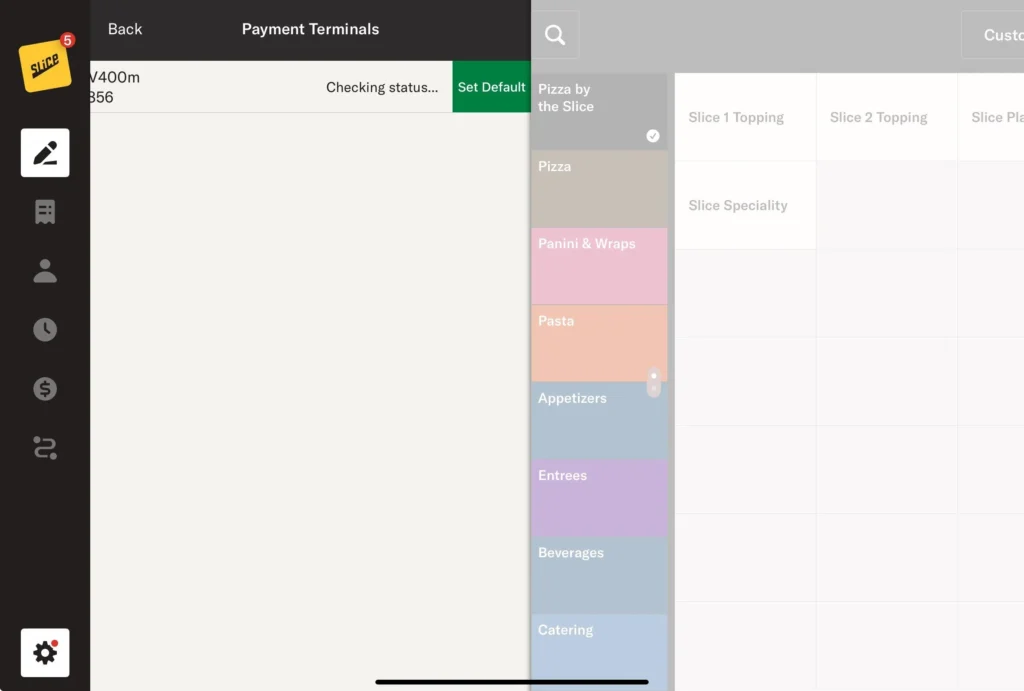Add Slice Speciality item
Viewport: 1024px width, 691px height.
pyautogui.click(x=745, y=205)
